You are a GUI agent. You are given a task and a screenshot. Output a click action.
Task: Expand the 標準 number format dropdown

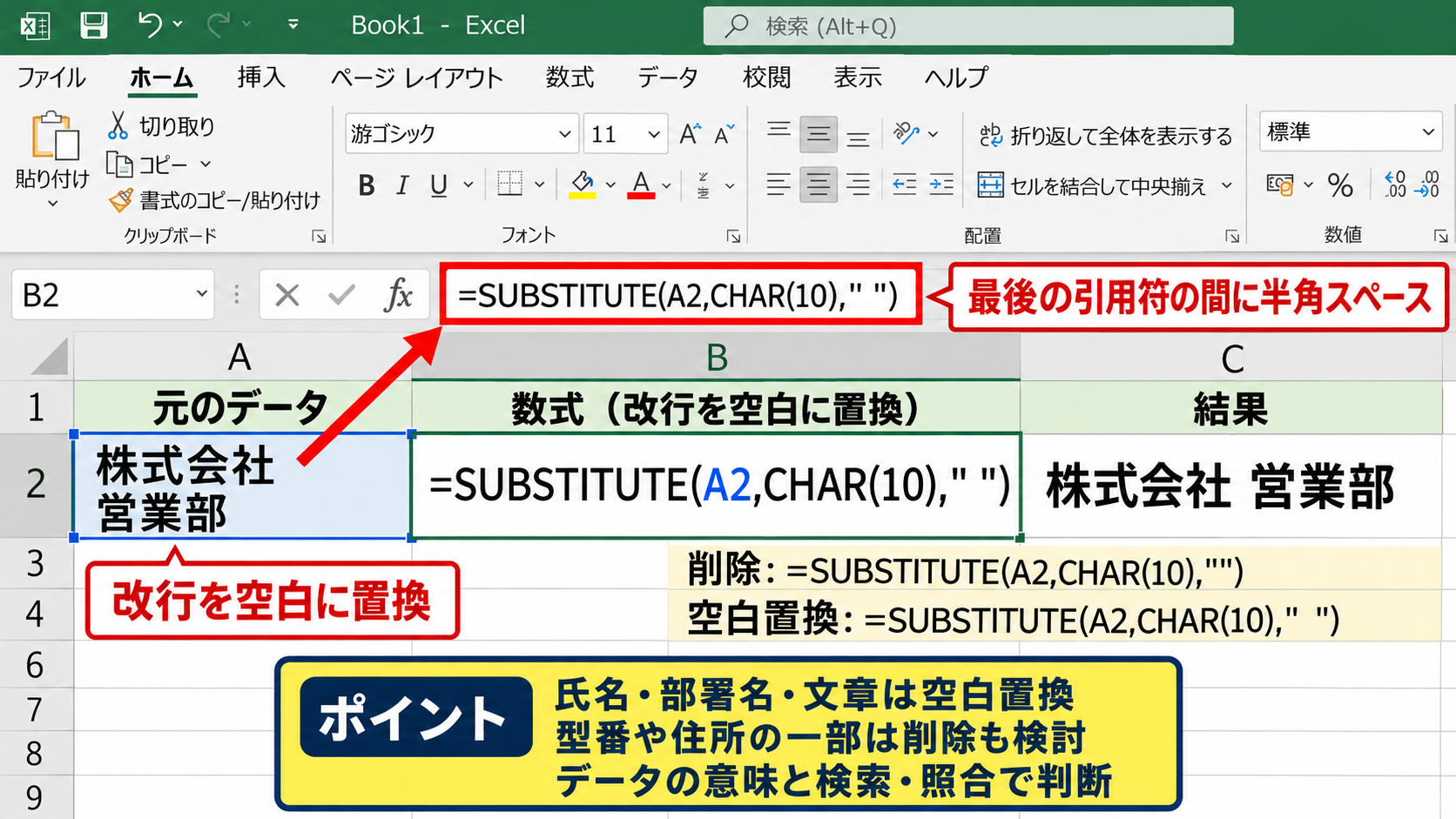point(1428,132)
